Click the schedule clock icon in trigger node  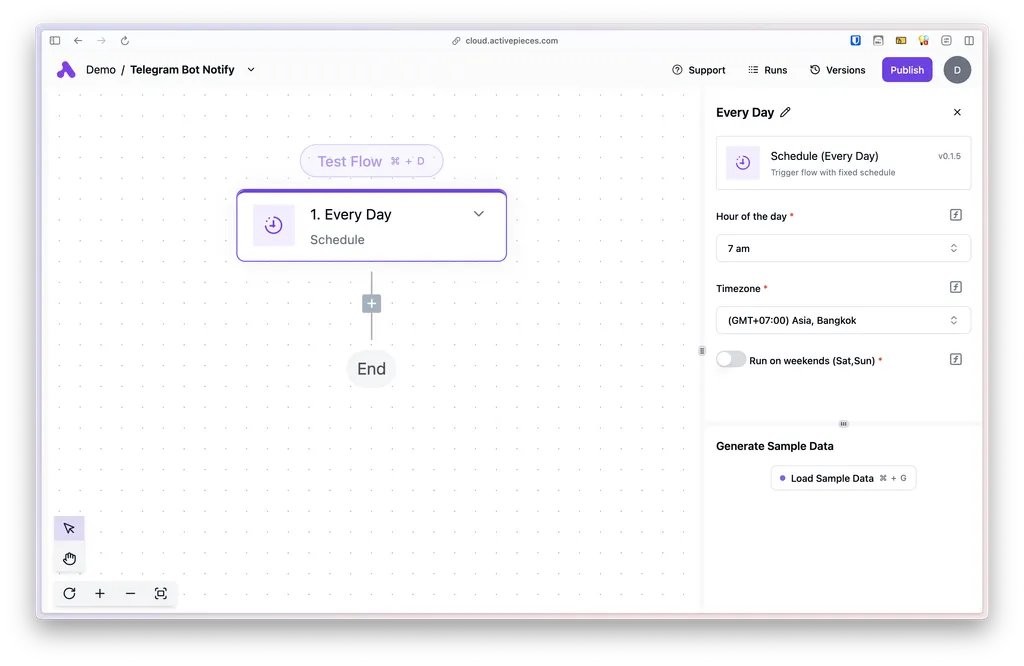274,225
